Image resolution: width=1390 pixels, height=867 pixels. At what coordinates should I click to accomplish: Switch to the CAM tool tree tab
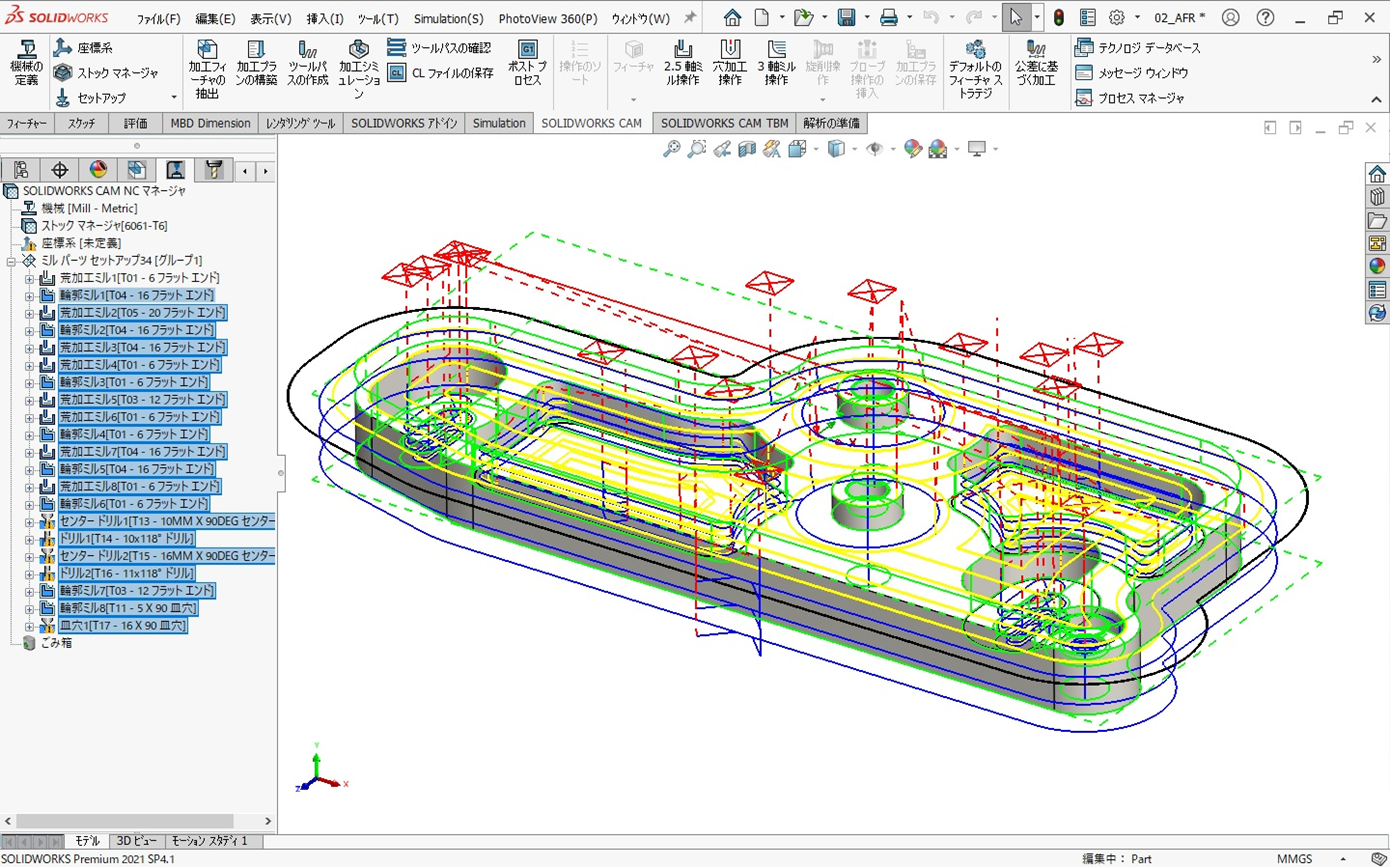(x=213, y=169)
